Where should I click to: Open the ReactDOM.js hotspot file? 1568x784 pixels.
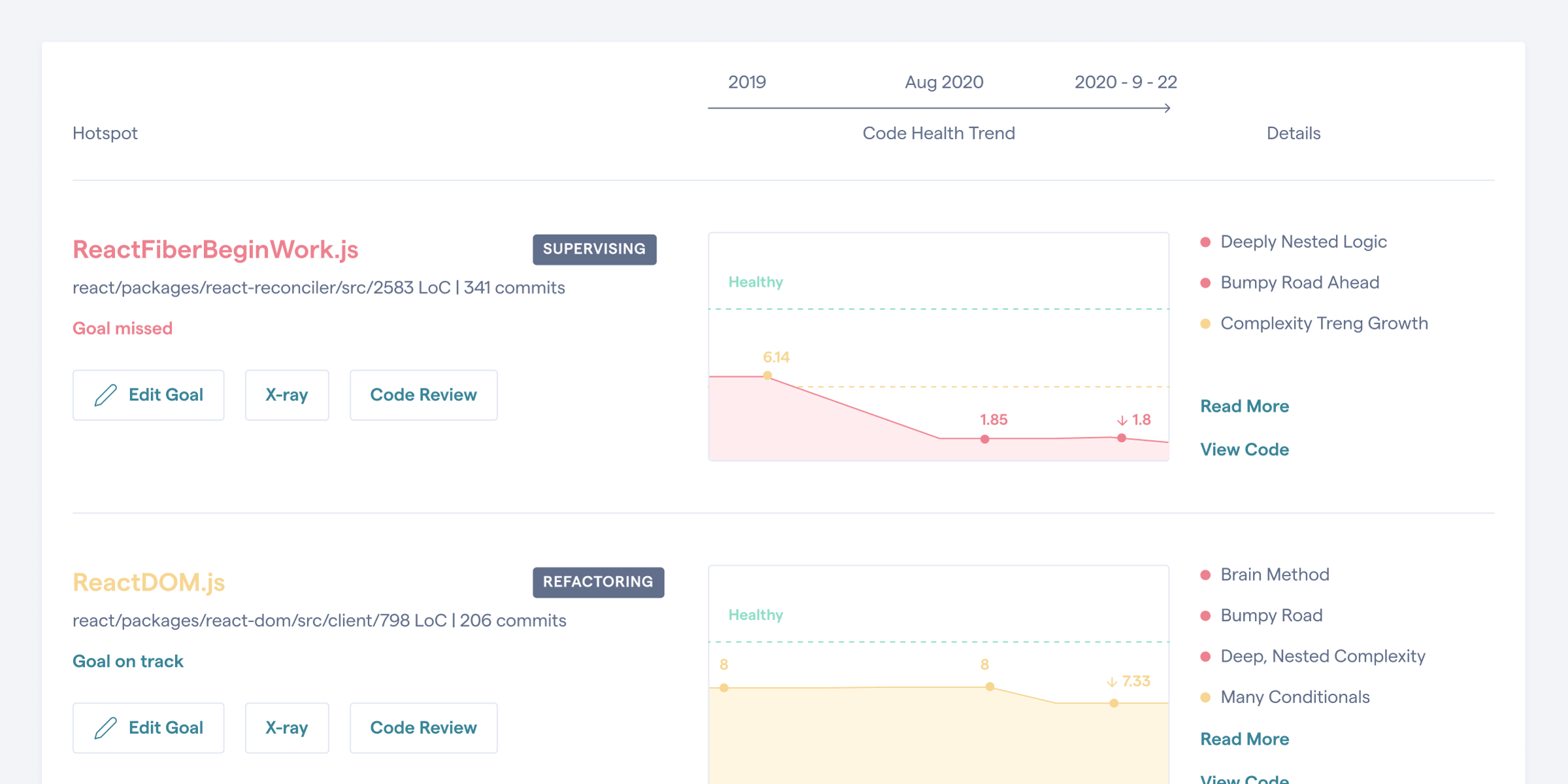148,583
